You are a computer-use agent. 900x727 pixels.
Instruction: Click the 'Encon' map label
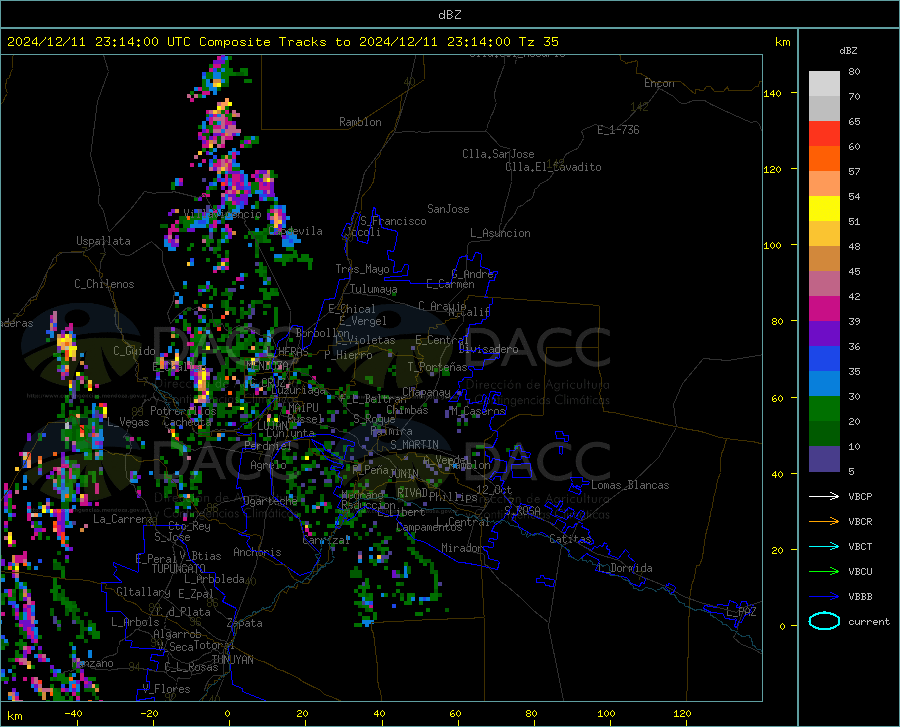click(x=659, y=83)
